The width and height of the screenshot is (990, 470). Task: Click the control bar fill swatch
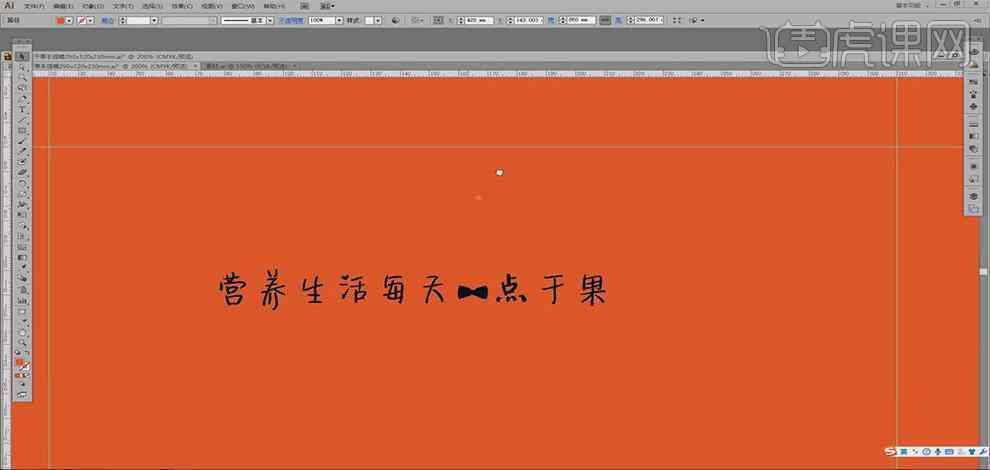60,20
